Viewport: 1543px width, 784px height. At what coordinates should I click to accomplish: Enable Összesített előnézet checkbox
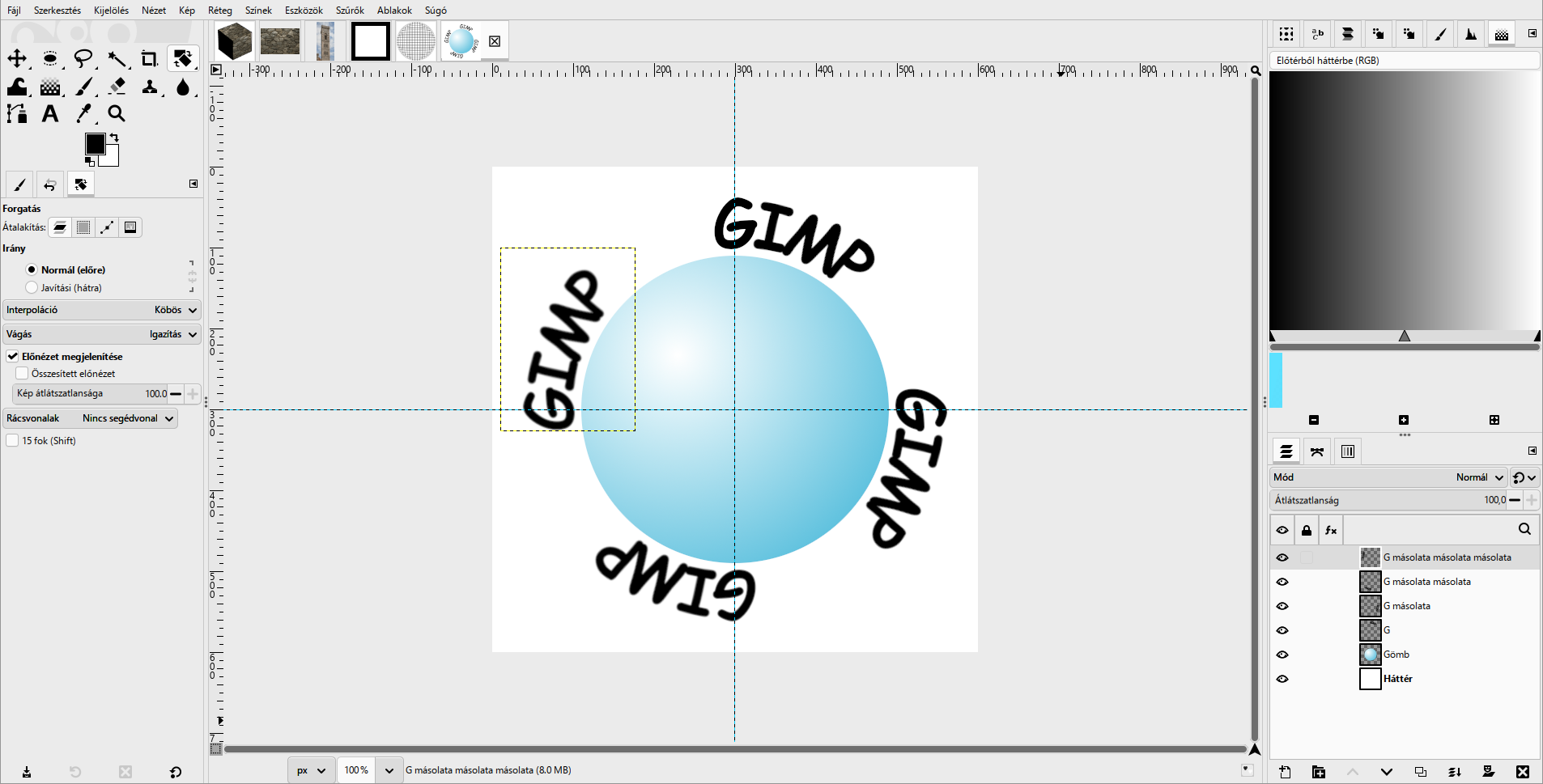click(23, 373)
